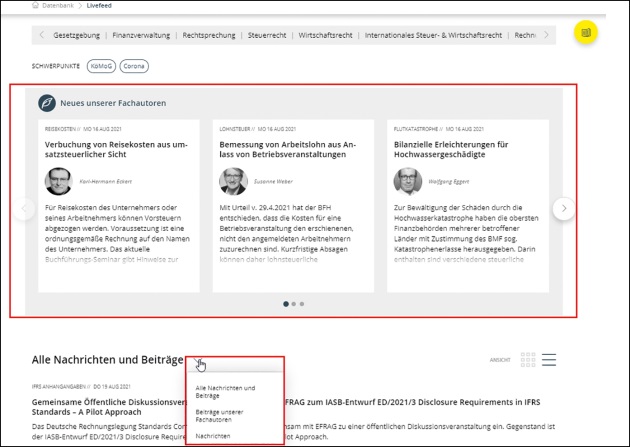The image size is (630, 447).
Task: Toggle the KöMoG focus filter
Action: click(101, 66)
